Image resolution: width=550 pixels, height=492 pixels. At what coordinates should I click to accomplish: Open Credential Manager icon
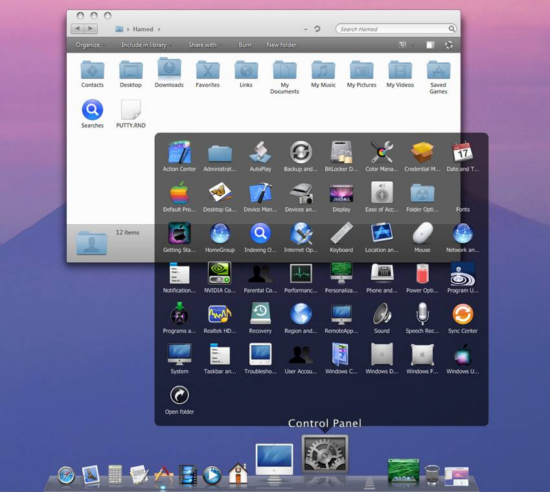point(422,152)
